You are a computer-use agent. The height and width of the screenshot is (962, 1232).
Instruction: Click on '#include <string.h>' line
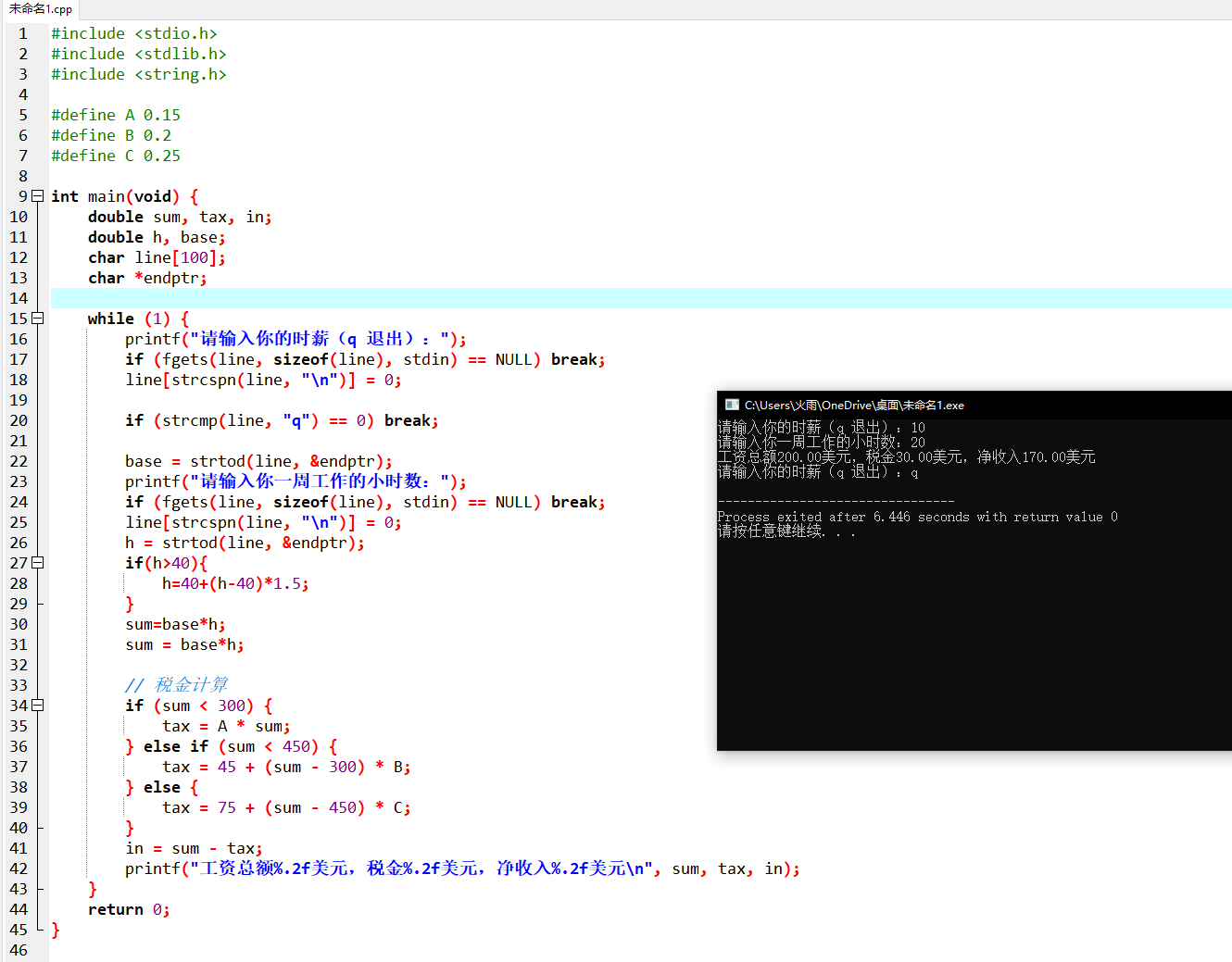click(139, 74)
